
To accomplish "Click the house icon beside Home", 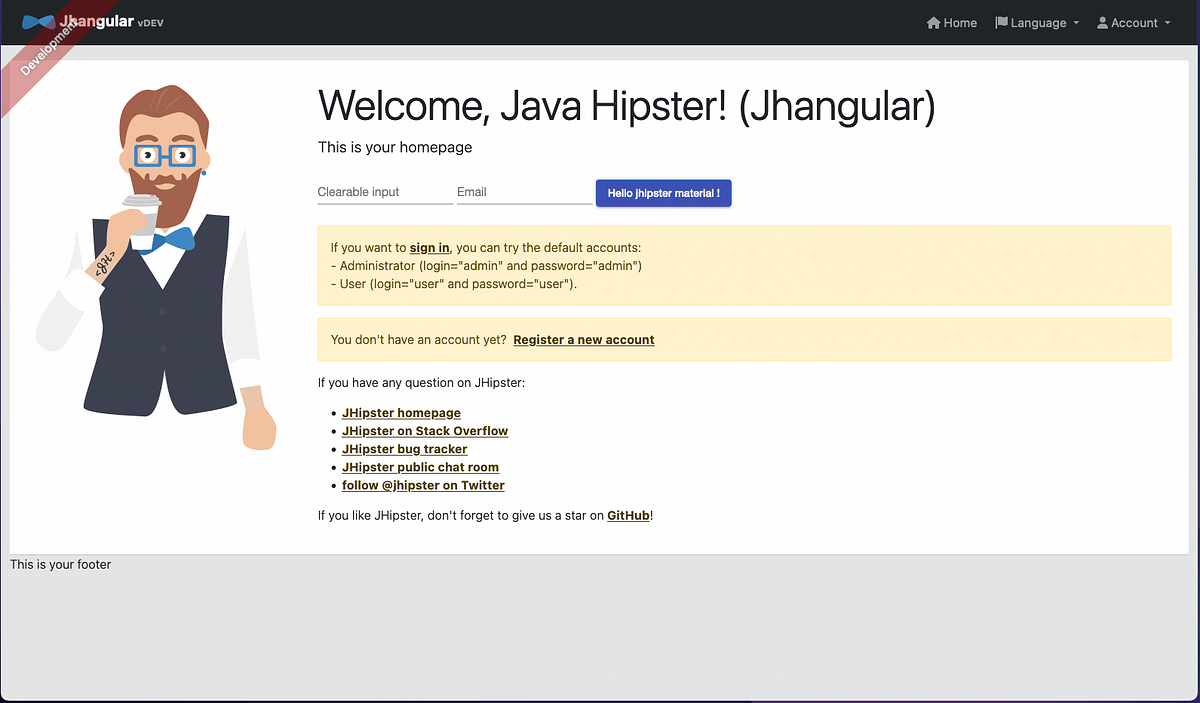I will [934, 23].
